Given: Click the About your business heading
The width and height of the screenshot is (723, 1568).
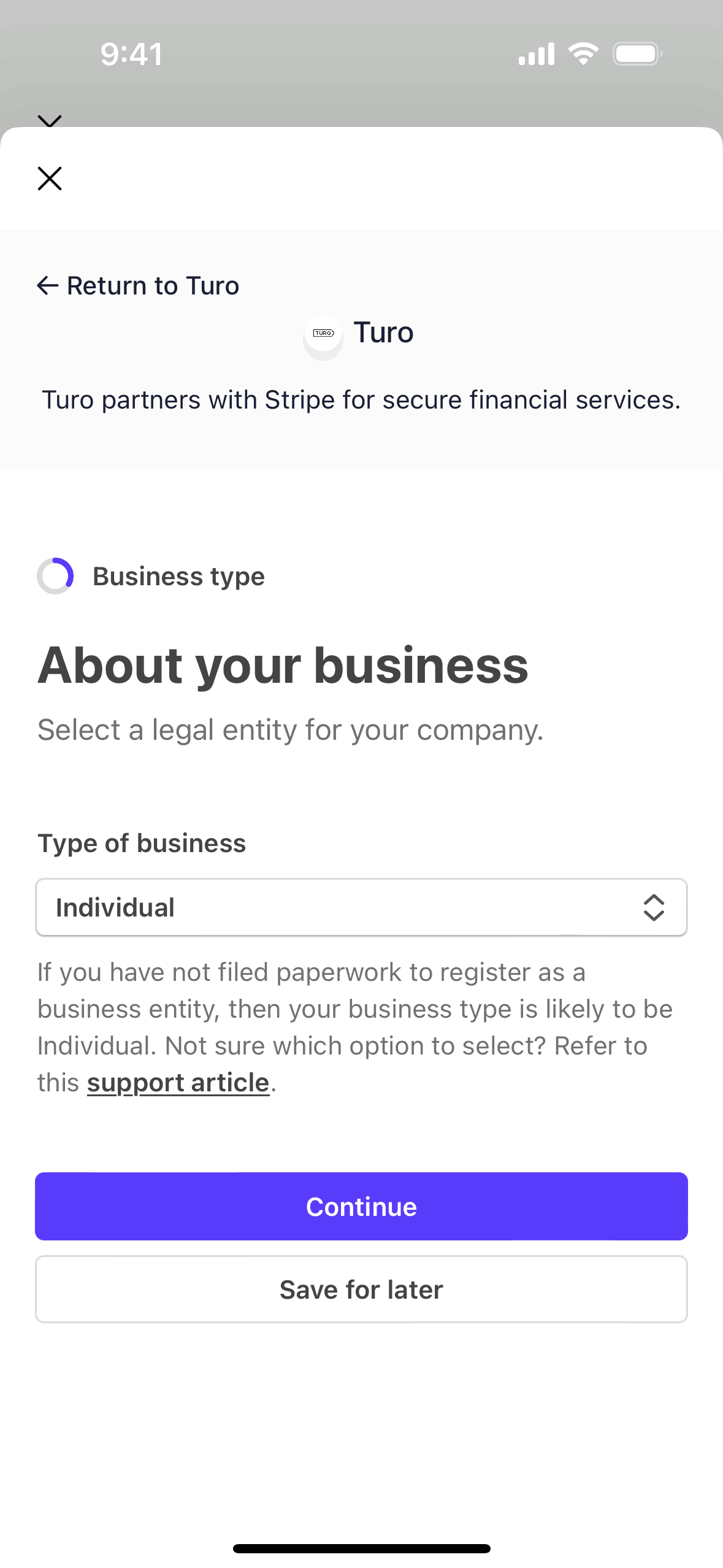Looking at the screenshot, I should [x=283, y=666].
